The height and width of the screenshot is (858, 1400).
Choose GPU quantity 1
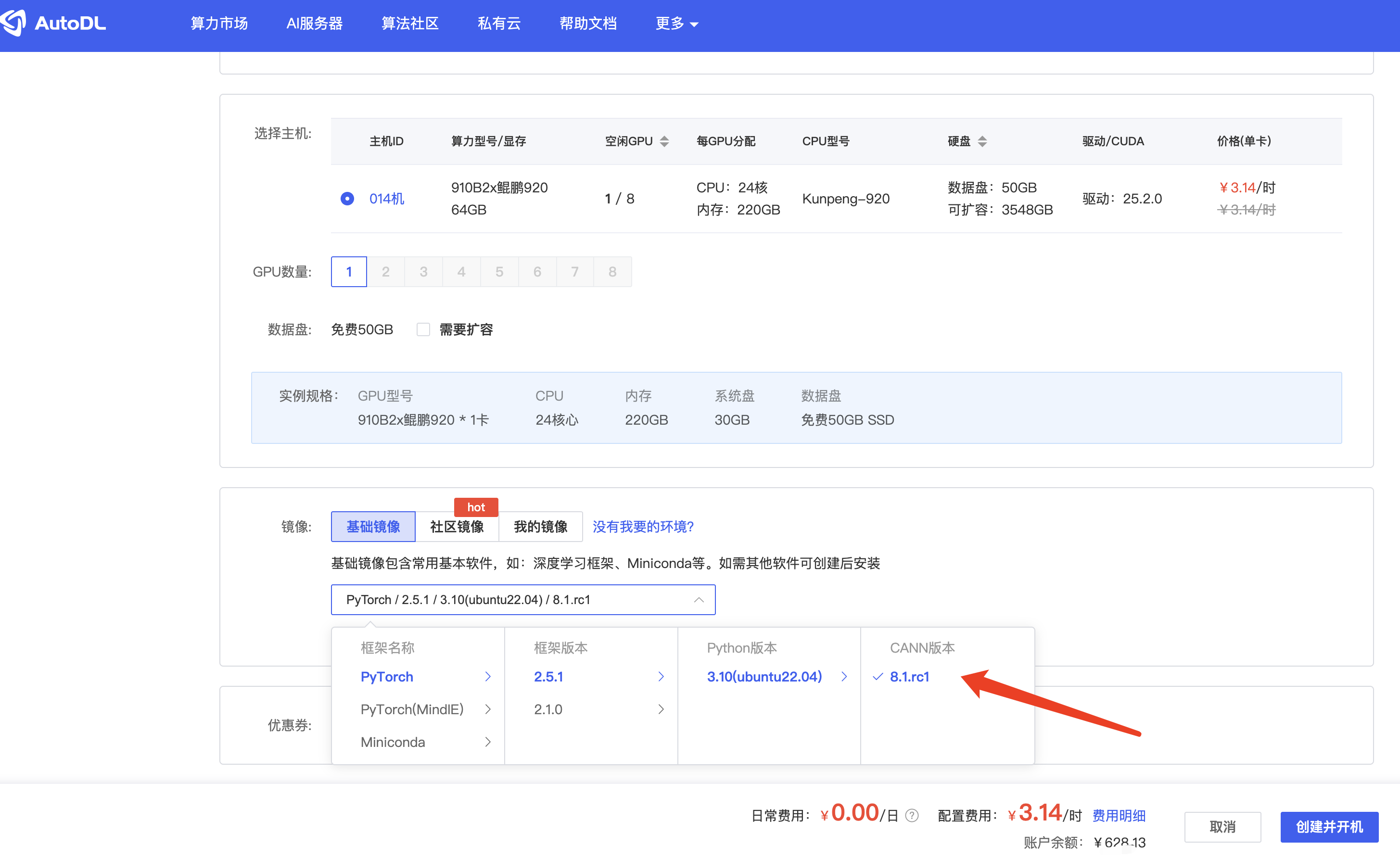click(349, 272)
